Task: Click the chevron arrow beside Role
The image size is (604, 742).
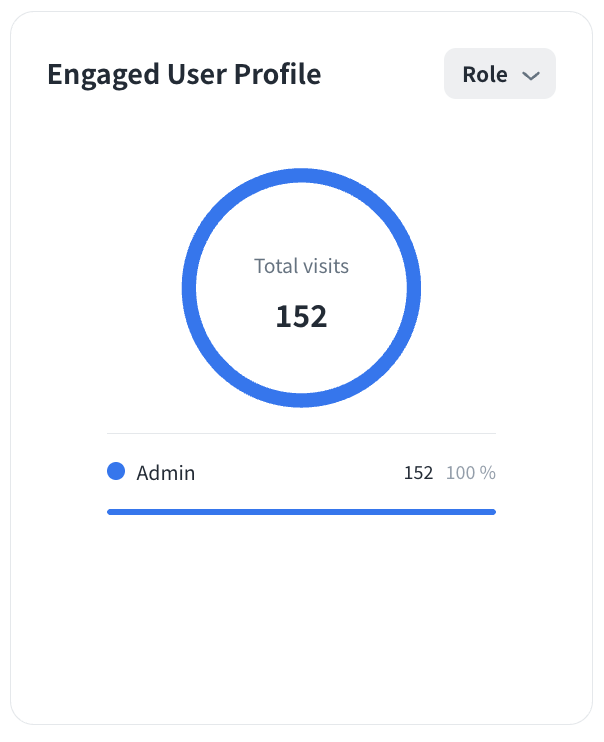Action: pos(531,76)
